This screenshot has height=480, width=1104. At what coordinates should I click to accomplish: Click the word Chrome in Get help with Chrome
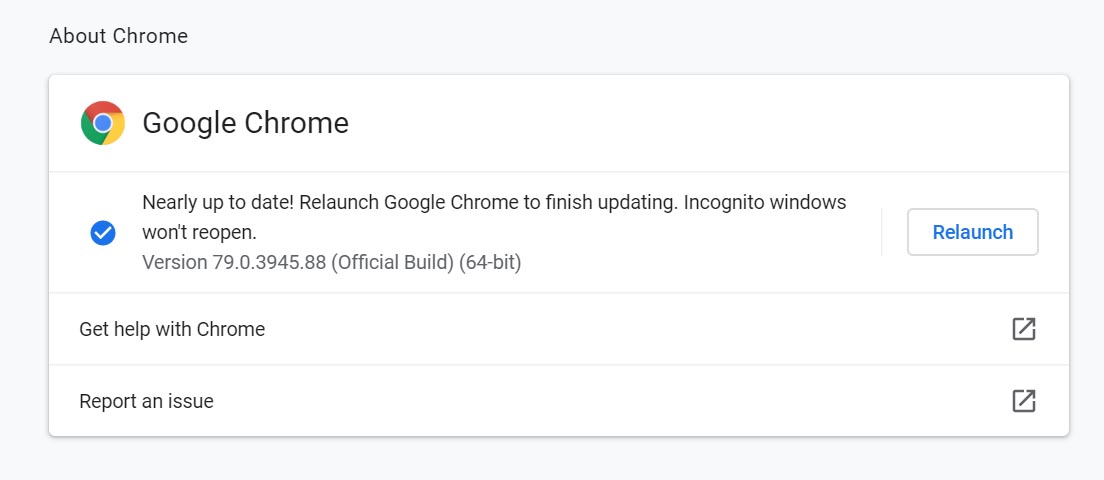[231, 329]
